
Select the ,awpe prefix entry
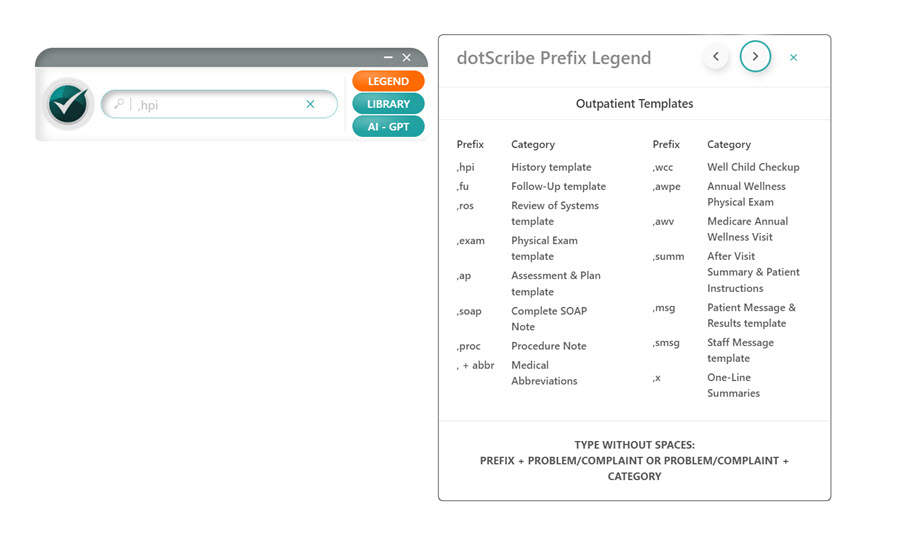(666, 187)
